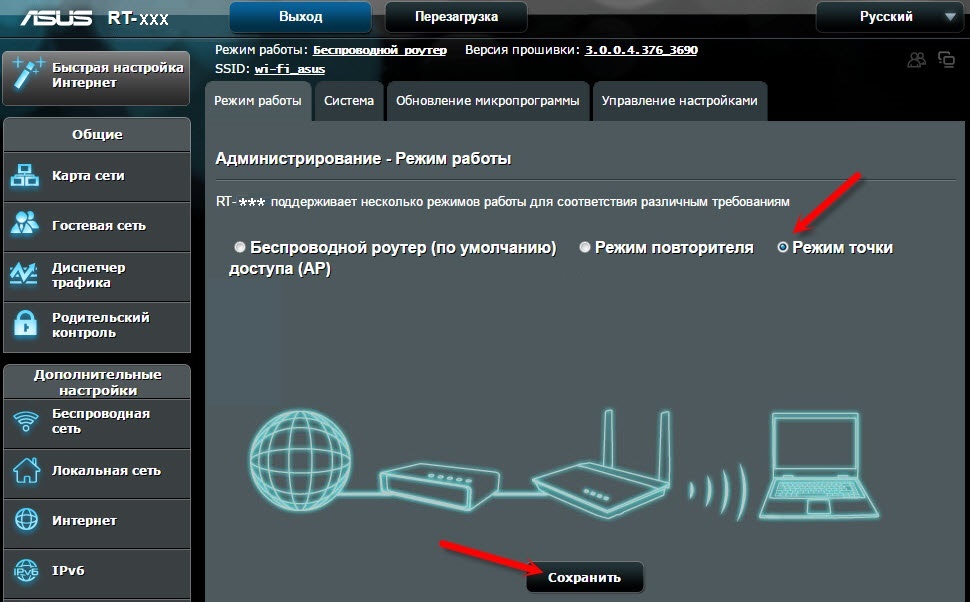Click the Сохранить button
This screenshot has width=970, height=602.
[x=585, y=577]
